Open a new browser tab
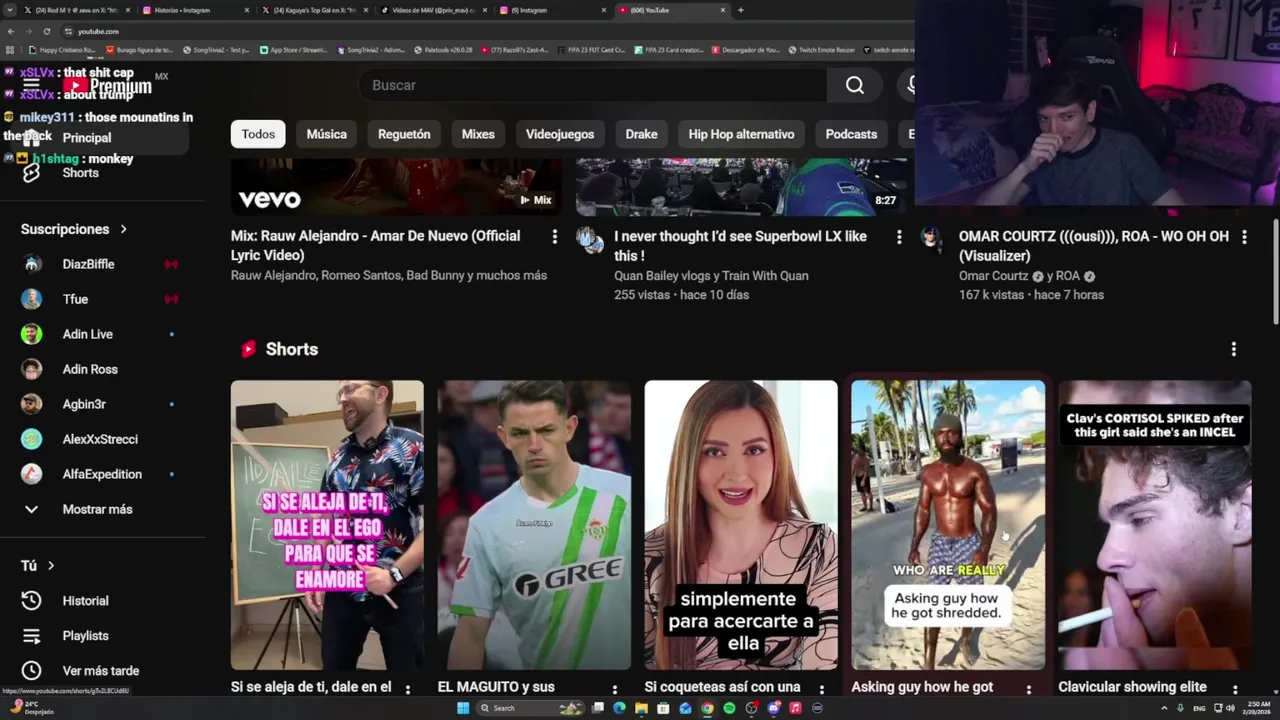Screen dimensions: 1280x720 [740, 10]
